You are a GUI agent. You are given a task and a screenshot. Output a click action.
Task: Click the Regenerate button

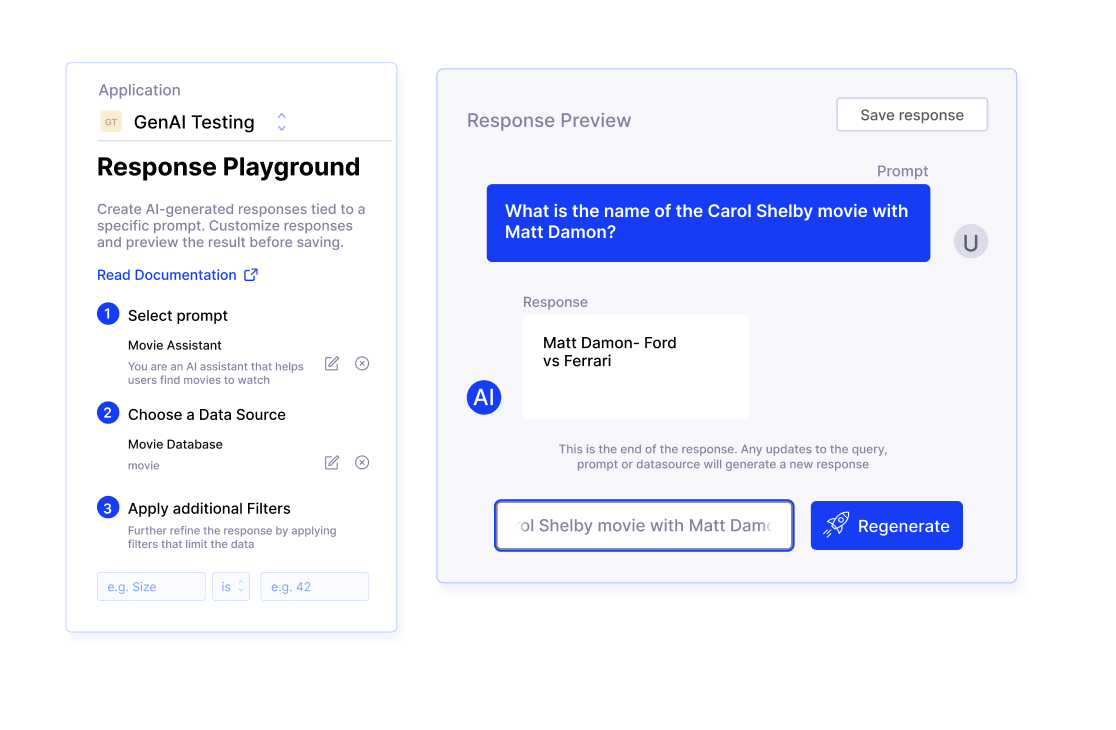(x=886, y=526)
